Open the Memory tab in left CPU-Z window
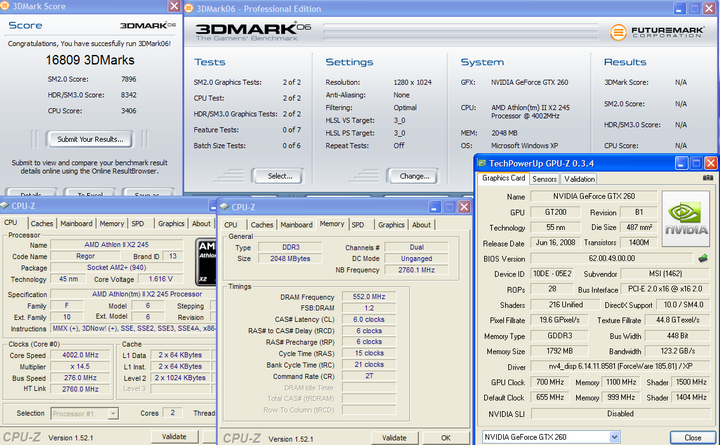This screenshot has height=445, width=720. point(112,223)
